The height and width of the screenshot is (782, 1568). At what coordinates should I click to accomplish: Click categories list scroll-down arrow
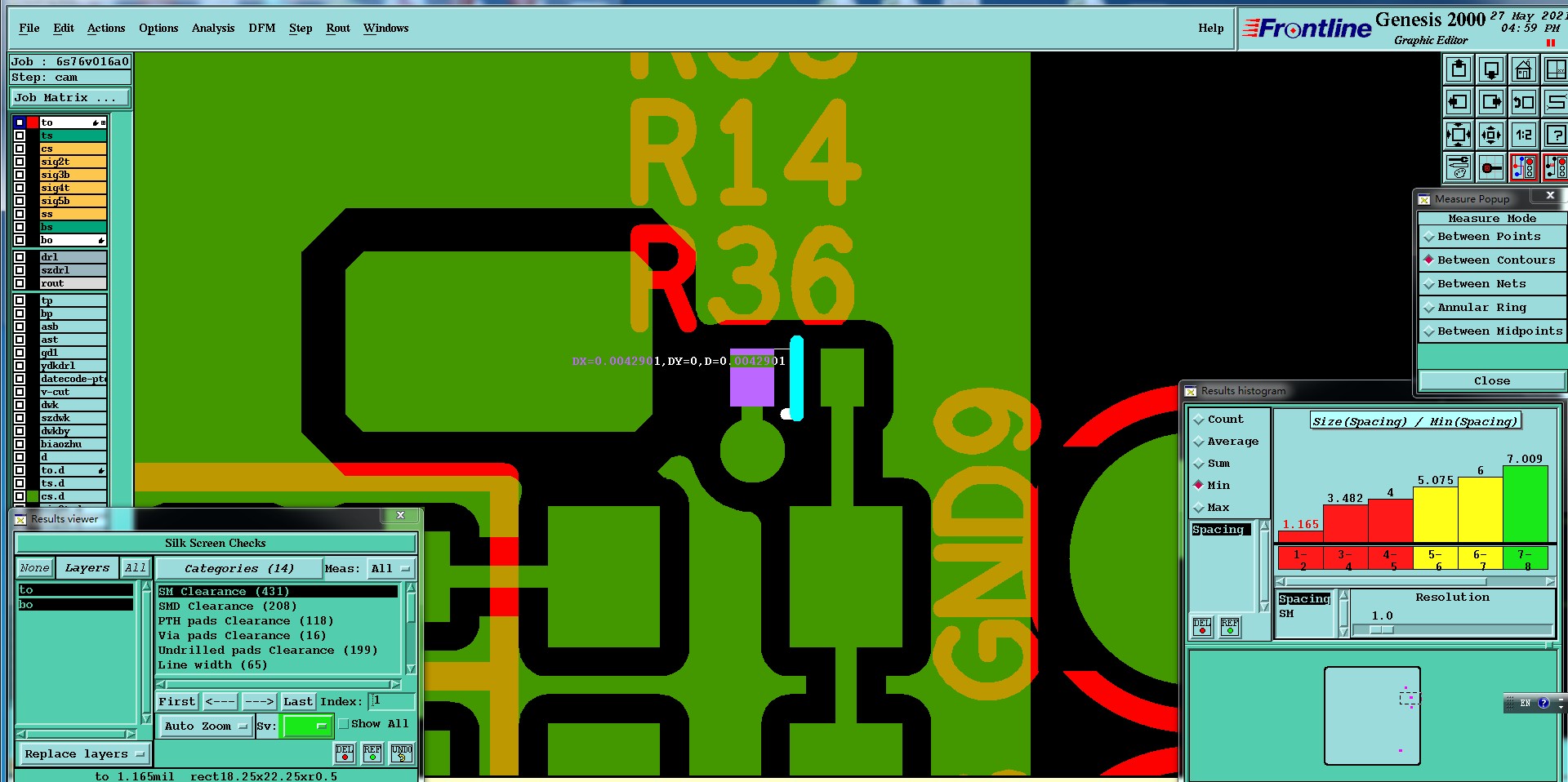click(x=411, y=669)
